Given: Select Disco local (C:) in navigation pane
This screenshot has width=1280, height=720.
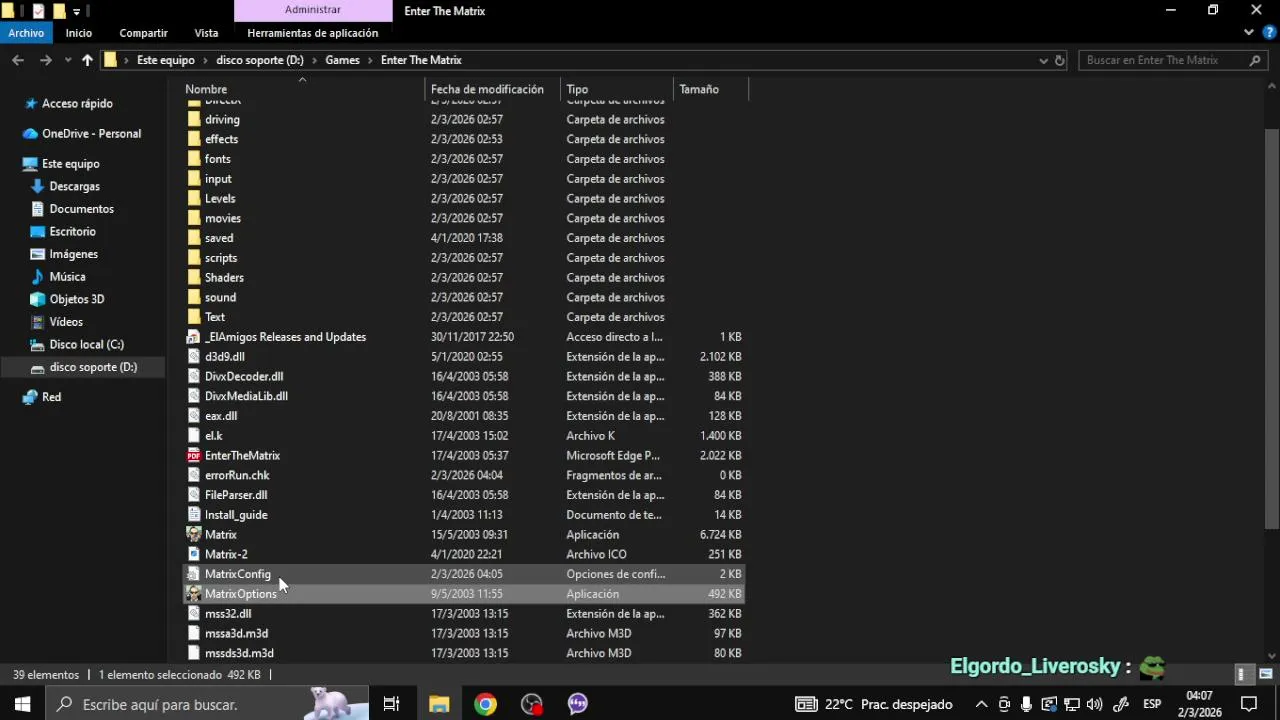Looking at the screenshot, I should pyautogui.click(x=87, y=344).
